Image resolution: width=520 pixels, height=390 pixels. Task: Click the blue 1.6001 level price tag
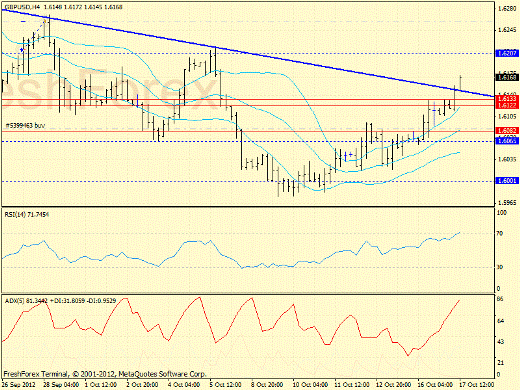click(x=507, y=181)
